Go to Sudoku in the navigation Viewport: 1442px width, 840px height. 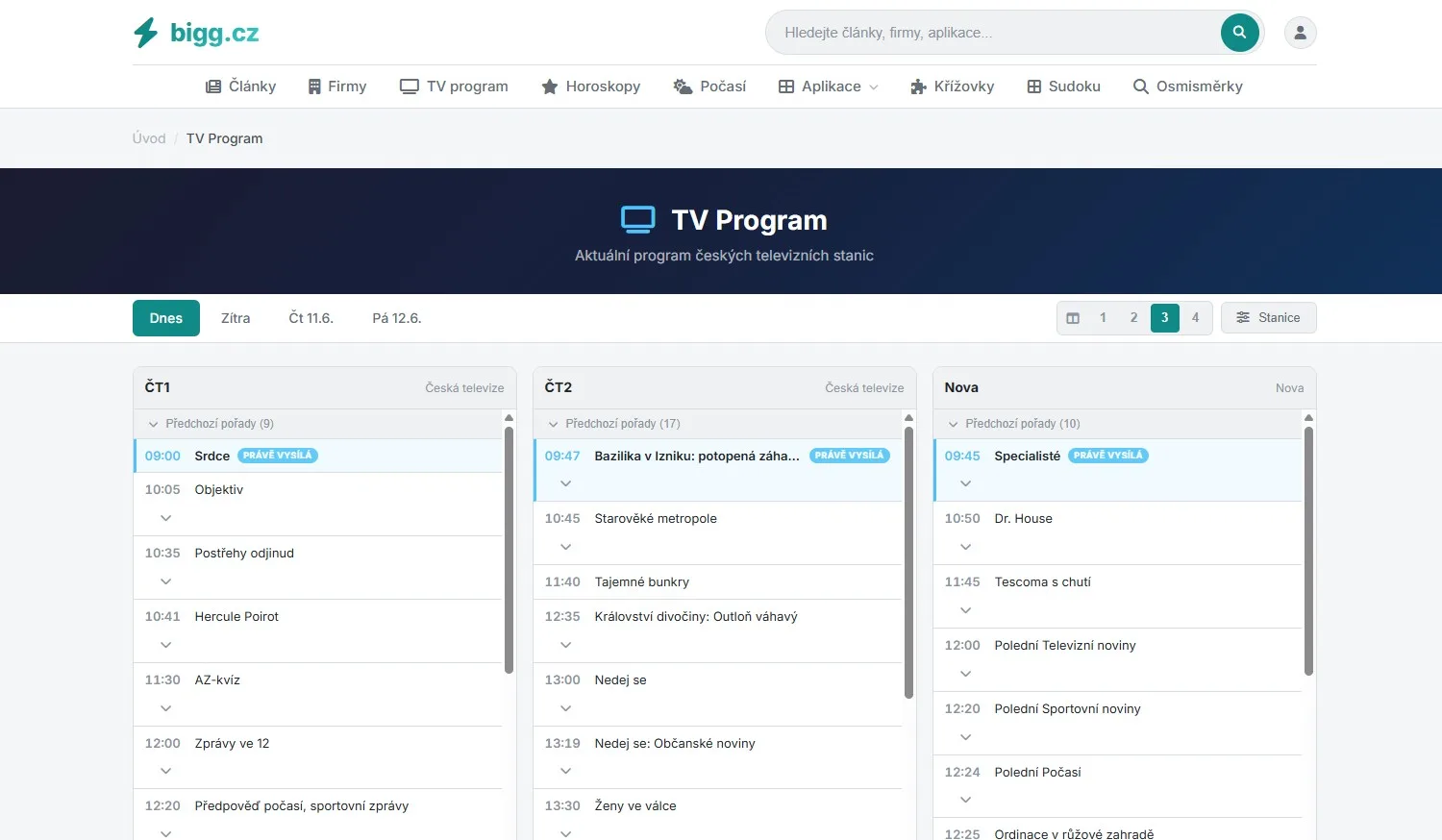pyautogui.click(x=1064, y=86)
